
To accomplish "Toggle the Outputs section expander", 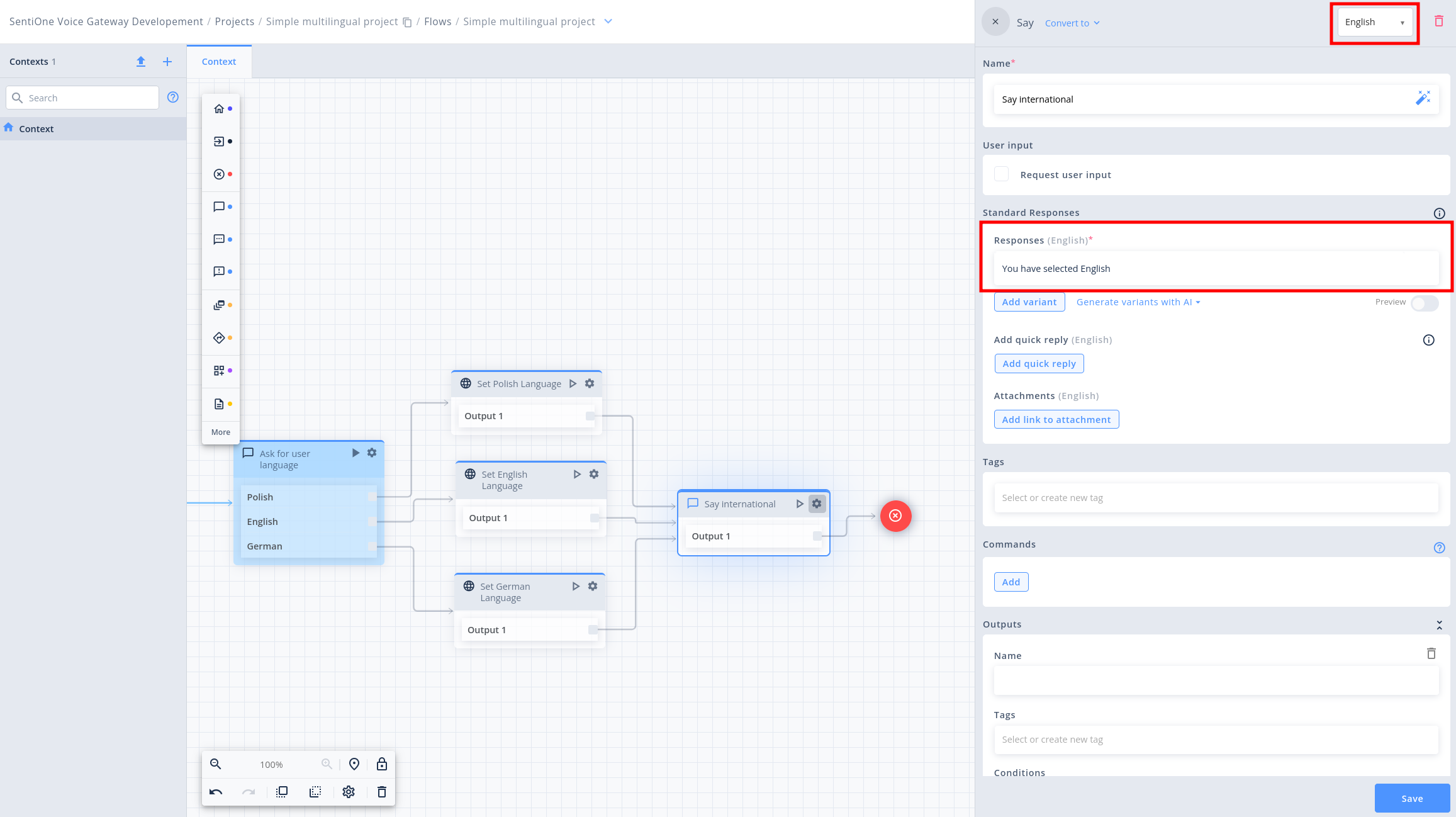I will [x=1439, y=624].
